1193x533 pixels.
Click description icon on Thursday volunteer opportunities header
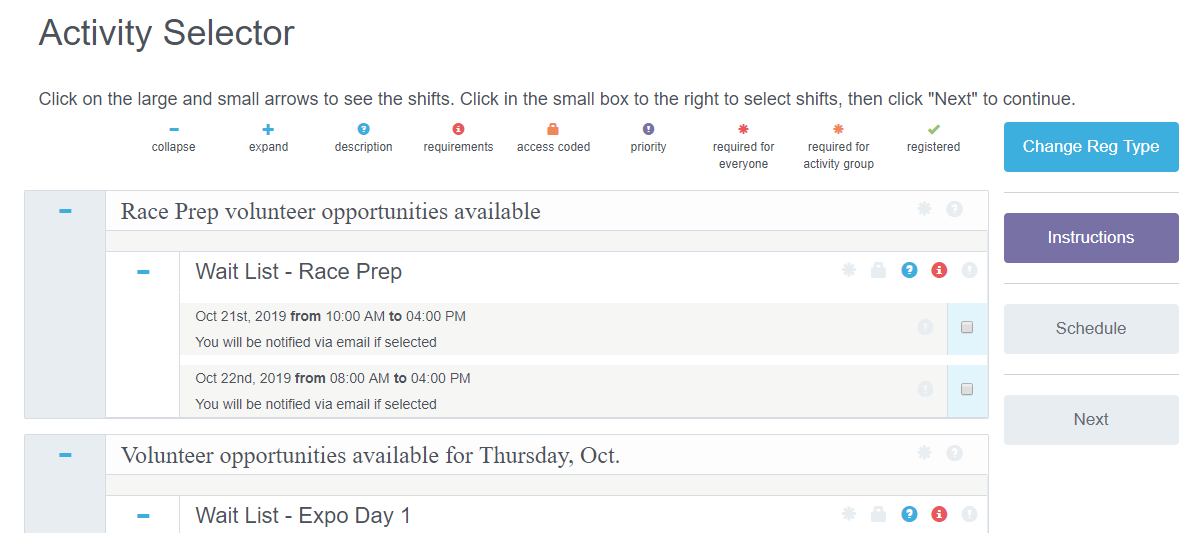tap(954, 453)
